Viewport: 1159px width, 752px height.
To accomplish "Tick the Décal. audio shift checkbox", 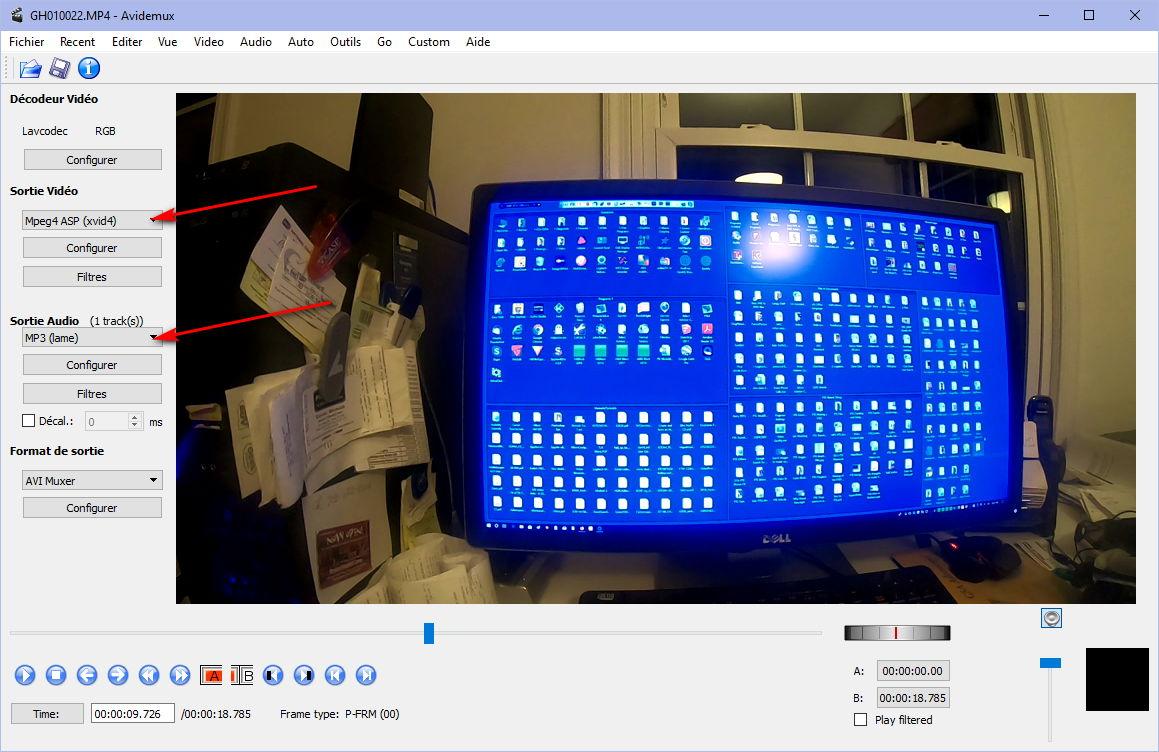I will [28, 422].
